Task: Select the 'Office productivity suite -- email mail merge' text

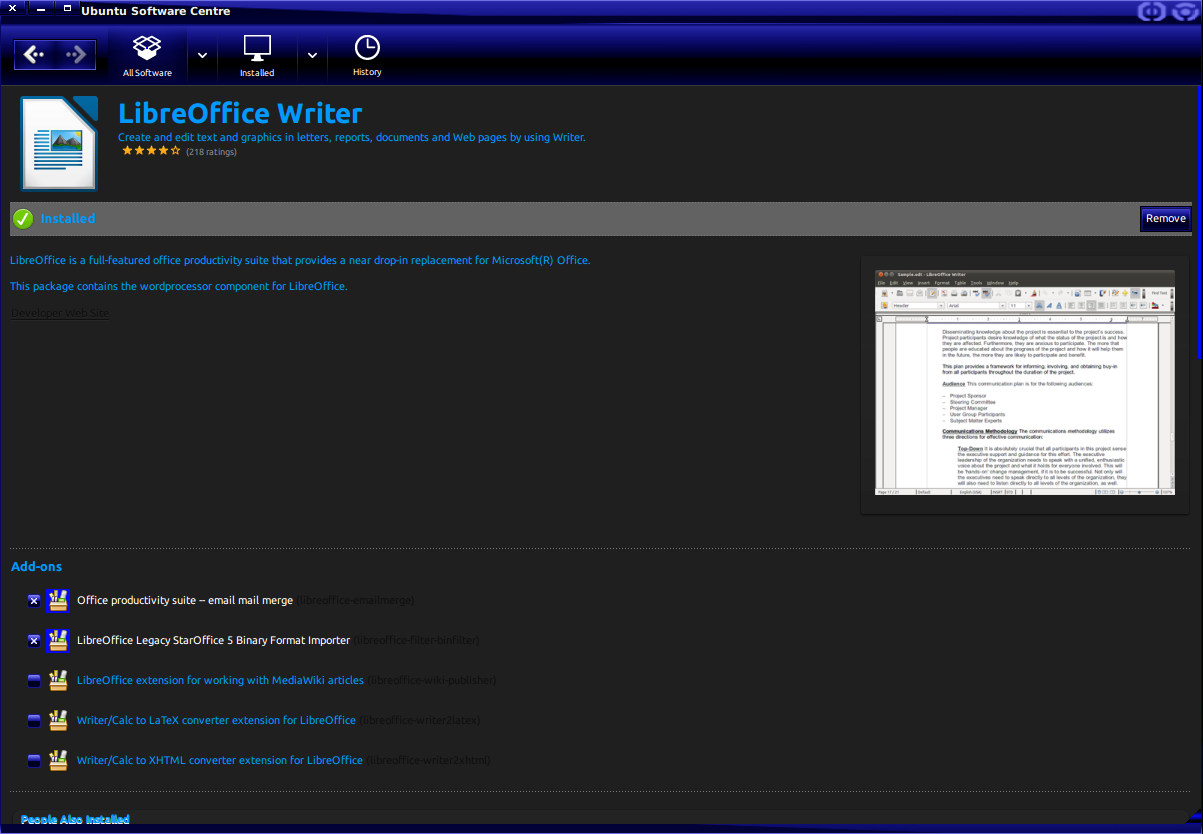Action: coord(185,600)
